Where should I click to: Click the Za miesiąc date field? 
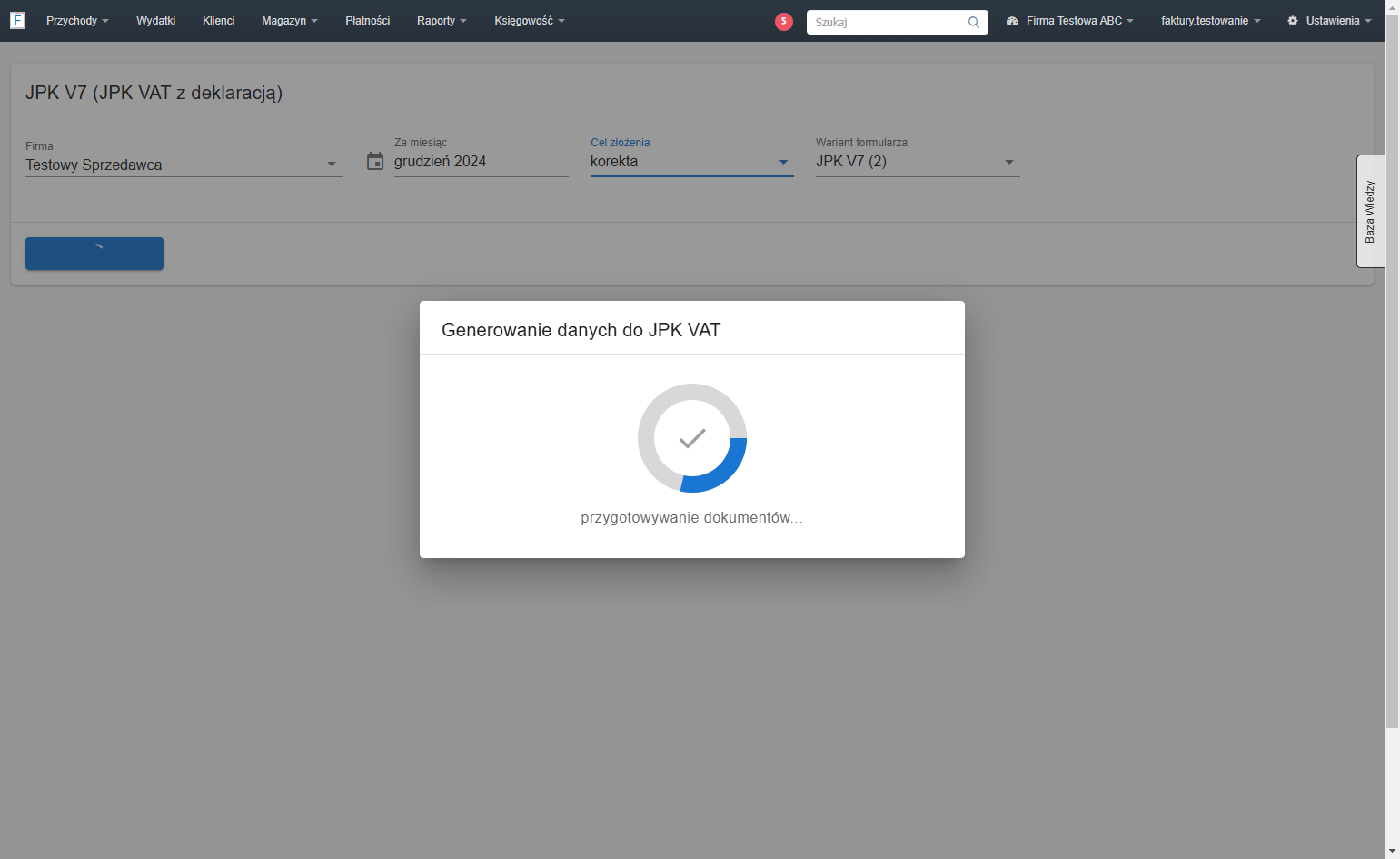(x=482, y=162)
